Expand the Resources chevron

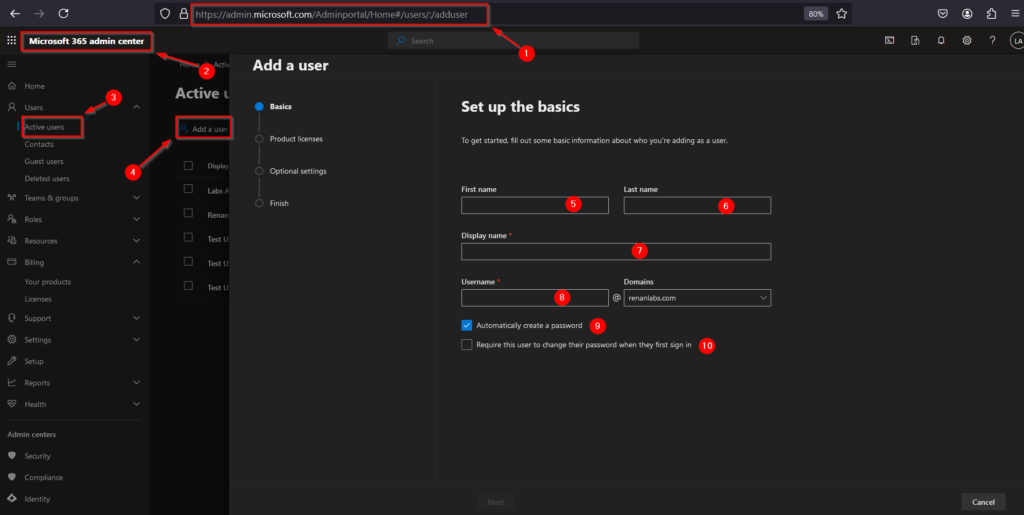pyautogui.click(x=136, y=241)
